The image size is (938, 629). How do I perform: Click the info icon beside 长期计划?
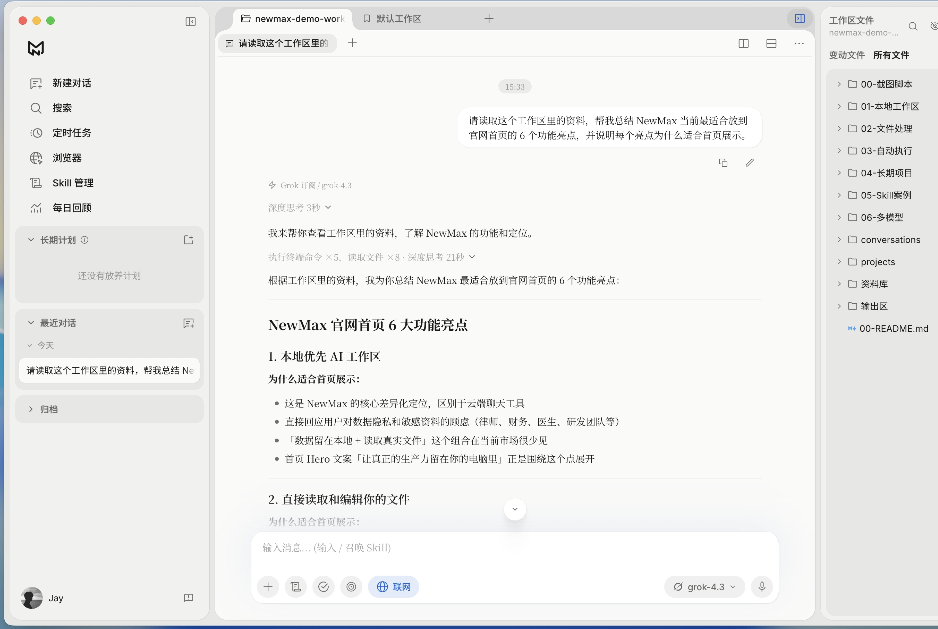pyautogui.click(x=84, y=240)
